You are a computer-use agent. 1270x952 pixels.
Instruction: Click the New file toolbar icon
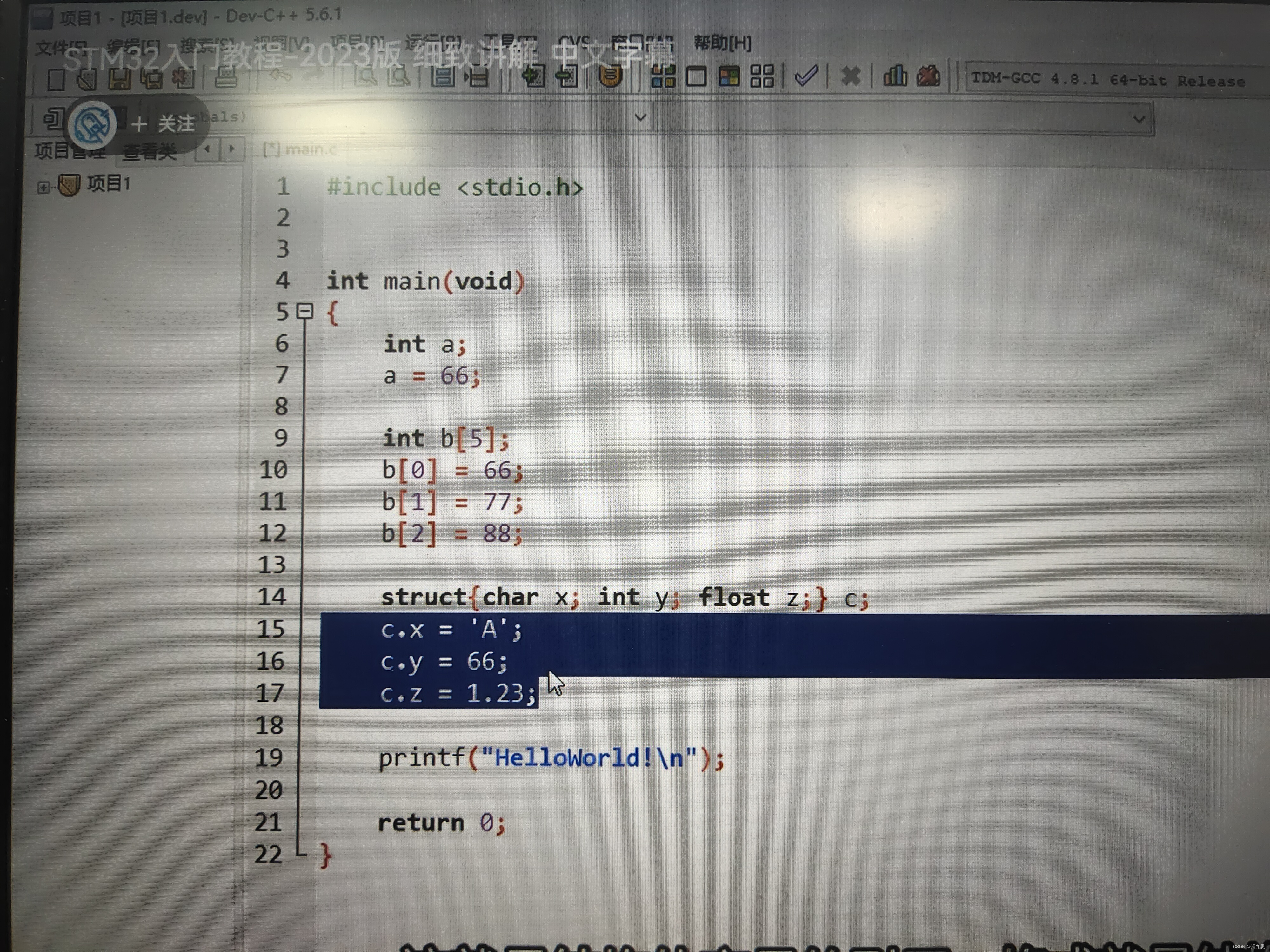pos(56,79)
